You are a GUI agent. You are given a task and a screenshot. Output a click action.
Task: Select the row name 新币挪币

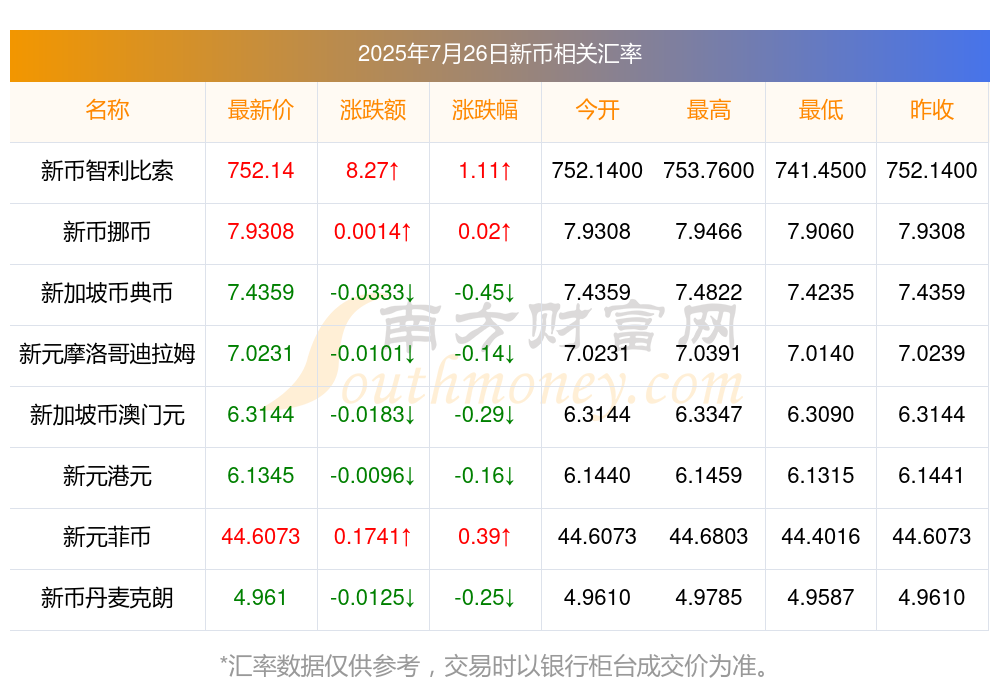point(107,232)
